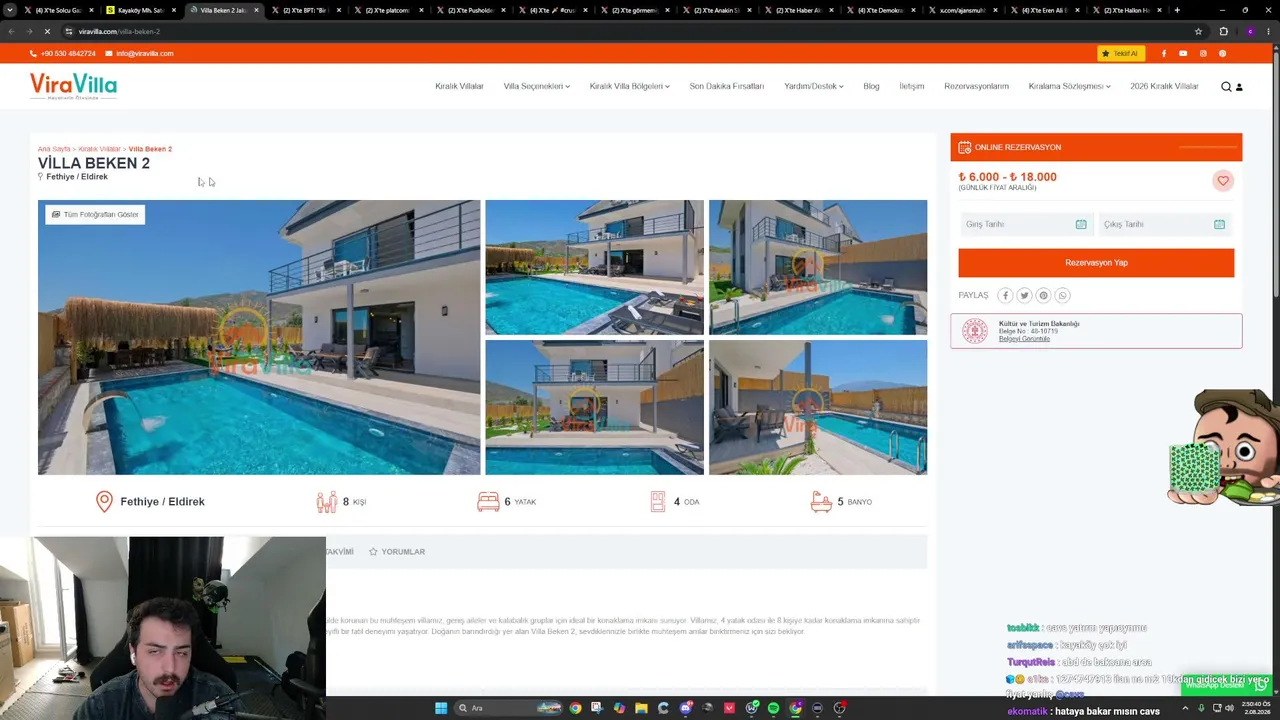1280x720 pixels.
Task: Stop loading the page
Action: (47, 31)
